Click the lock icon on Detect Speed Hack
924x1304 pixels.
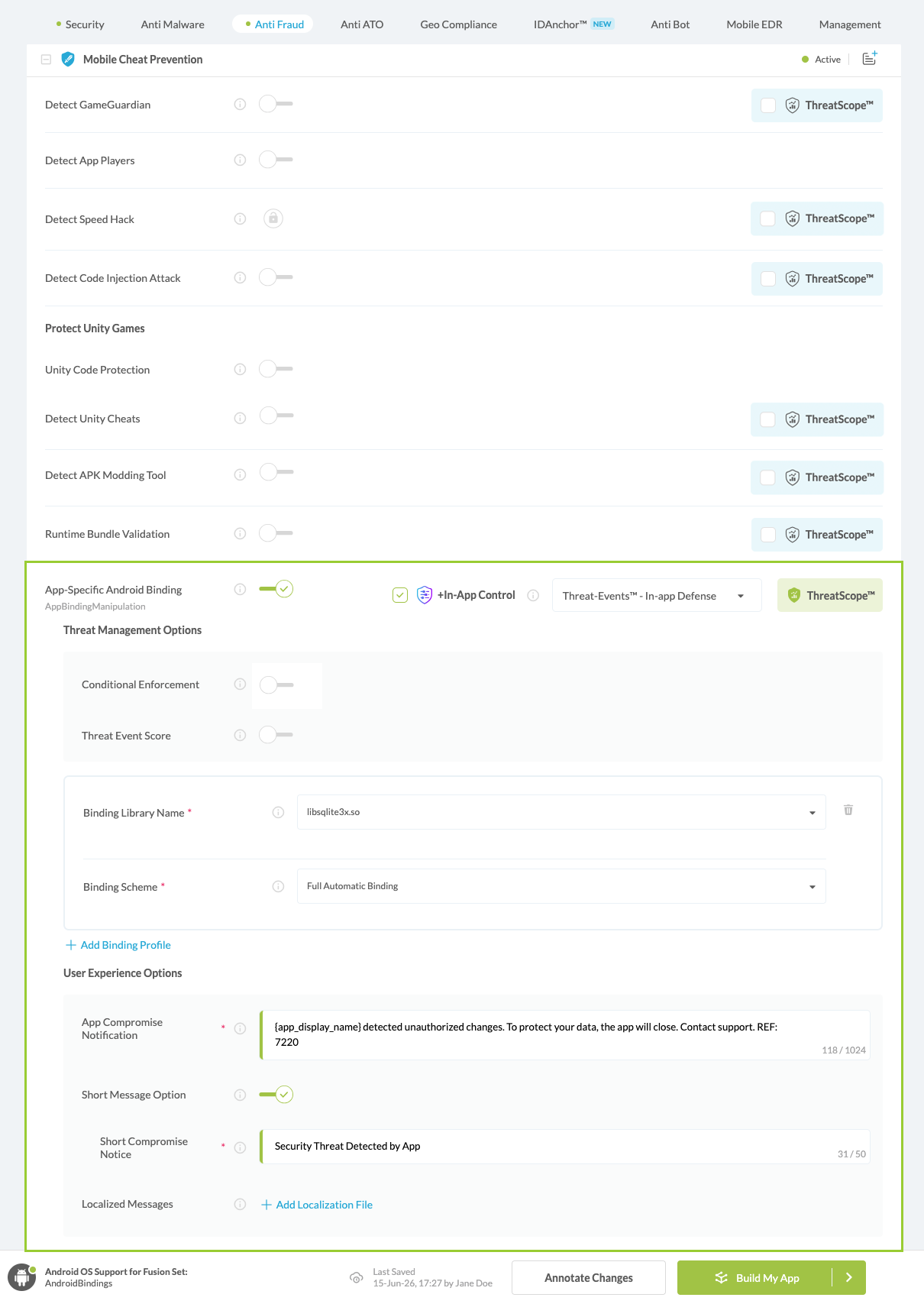click(273, 218)
